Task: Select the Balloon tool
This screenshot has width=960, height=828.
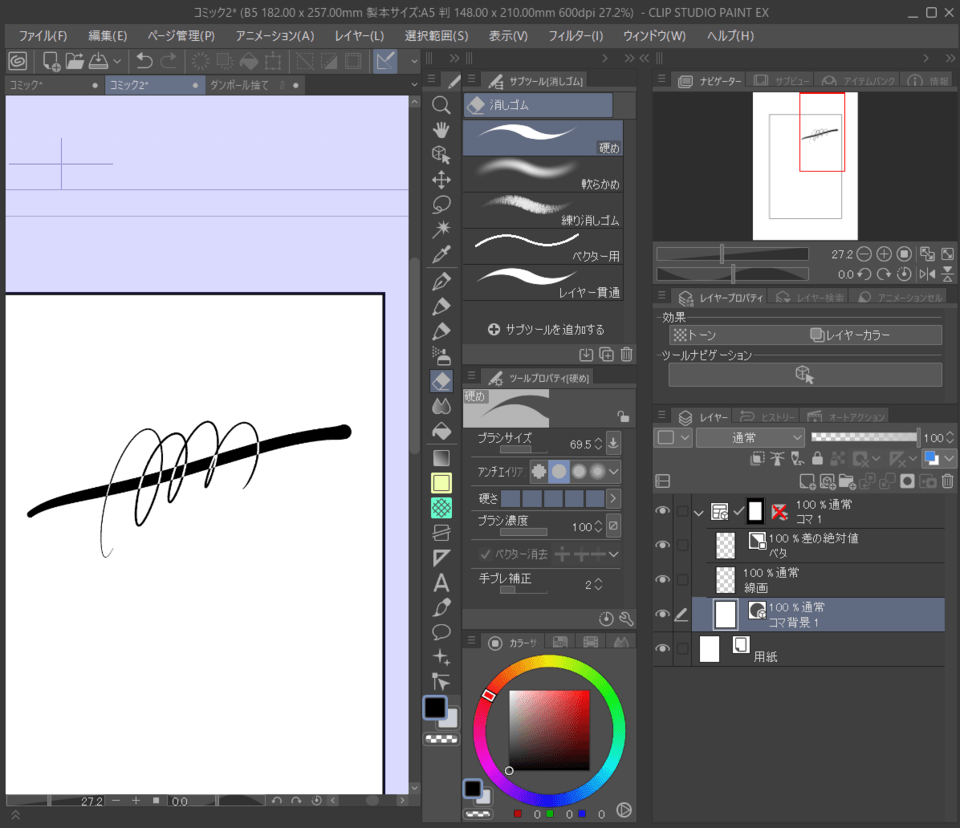Action: (x=441, y=632)
